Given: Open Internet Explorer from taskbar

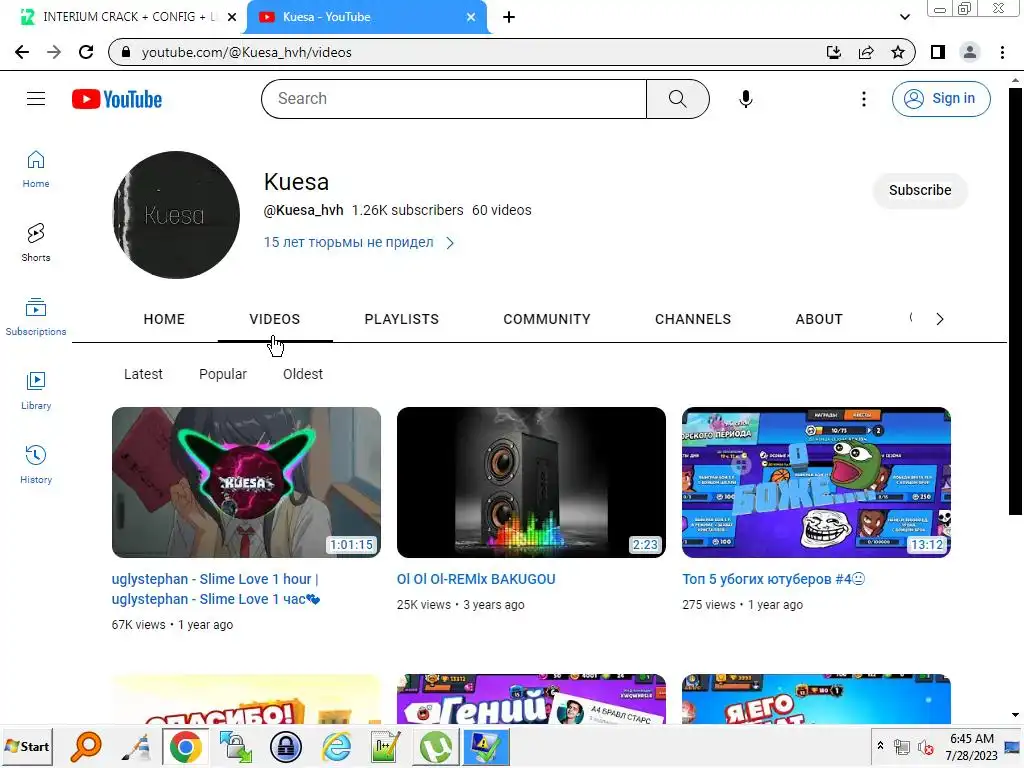Looking at the screenshot, I should 337,747.
